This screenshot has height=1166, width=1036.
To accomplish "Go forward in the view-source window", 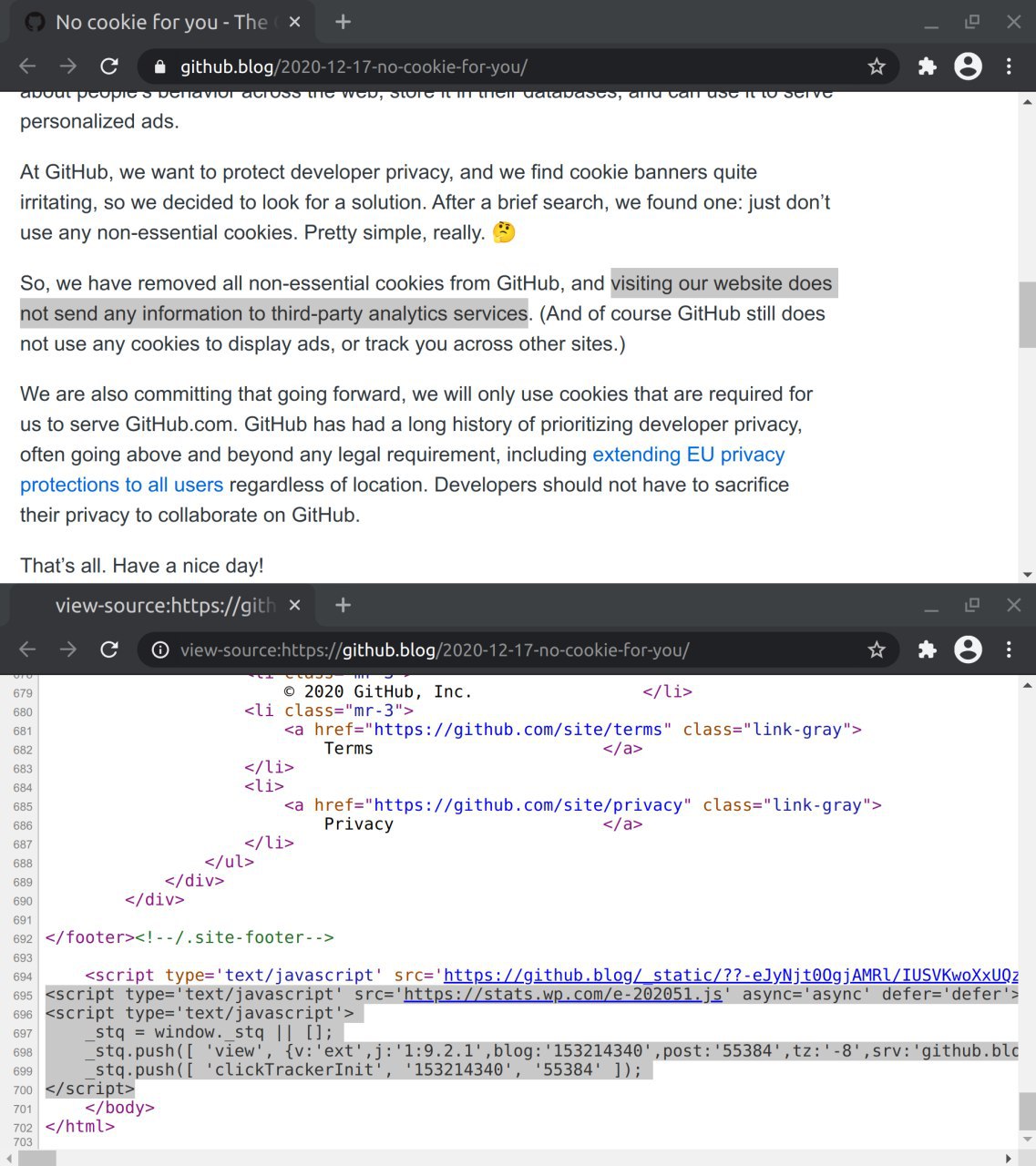I will tap(68, 649).
